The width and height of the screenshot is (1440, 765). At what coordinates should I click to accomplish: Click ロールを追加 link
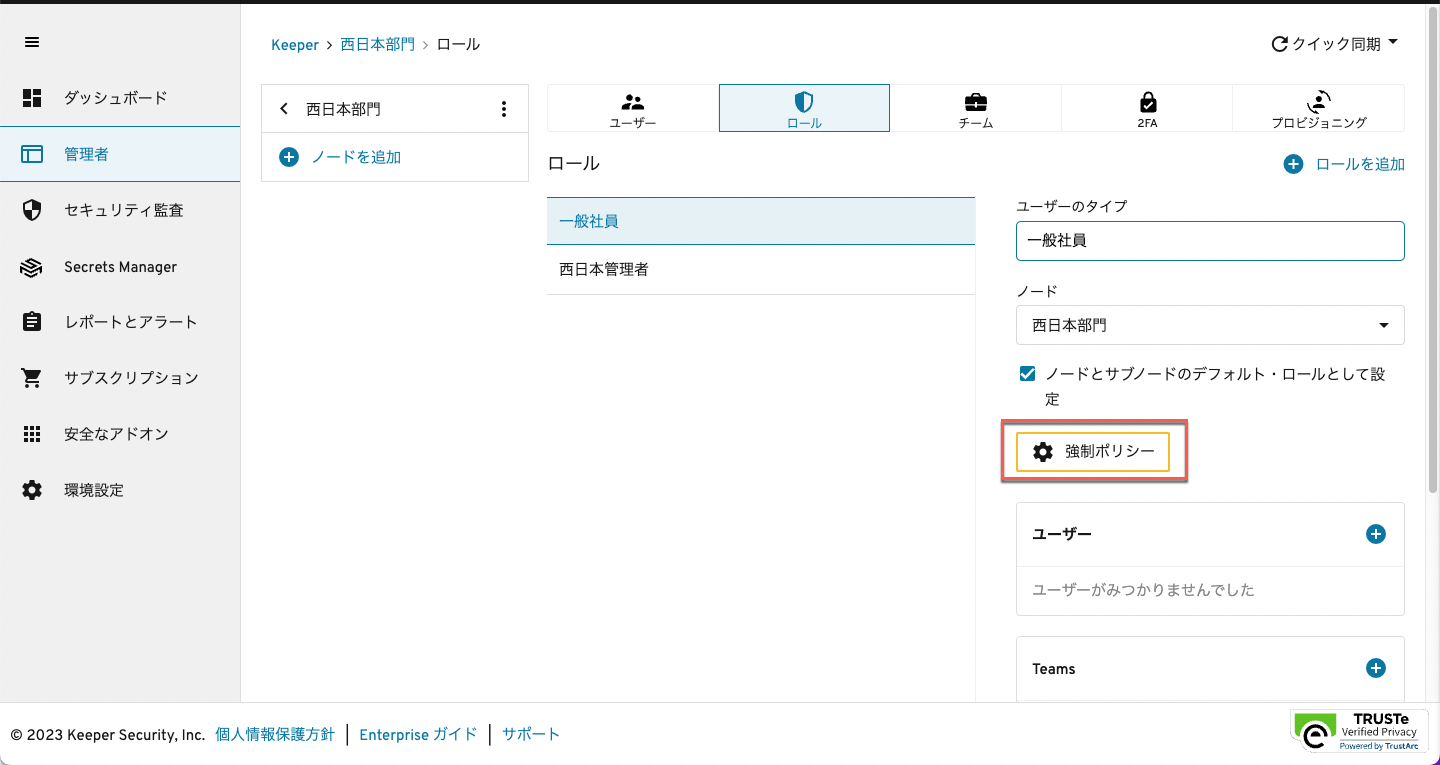click(1345, 164)
